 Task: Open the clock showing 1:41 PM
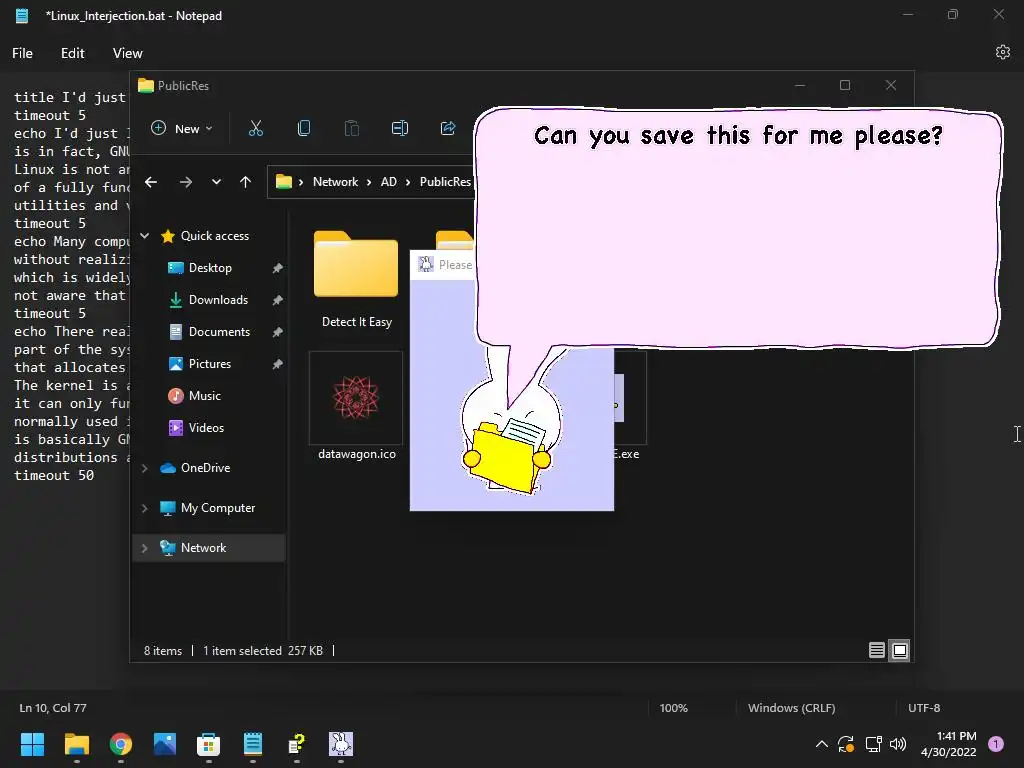tap(948, 744)
